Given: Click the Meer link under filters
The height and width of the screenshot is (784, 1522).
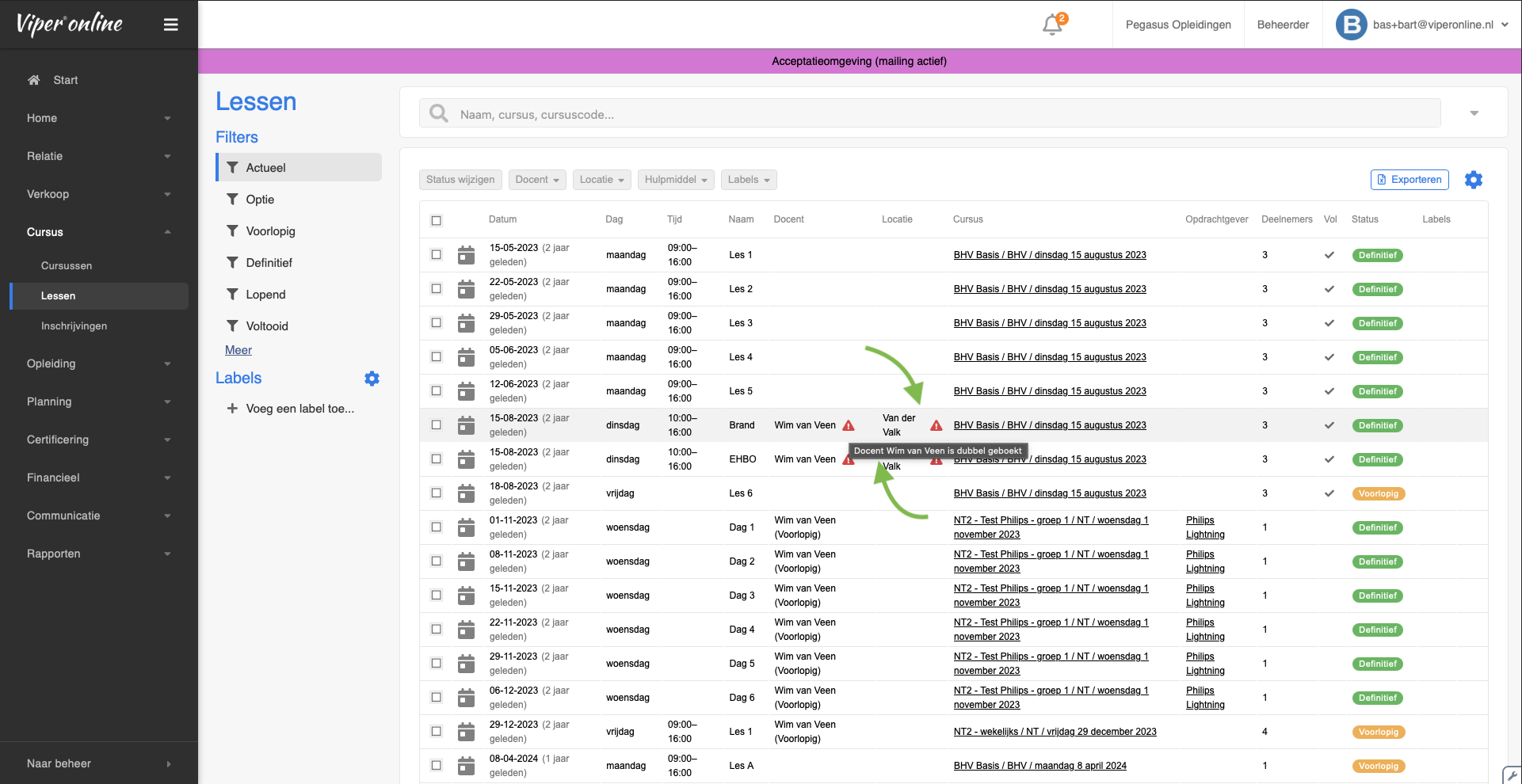Looking at the screenshot, I should [238, 350].
